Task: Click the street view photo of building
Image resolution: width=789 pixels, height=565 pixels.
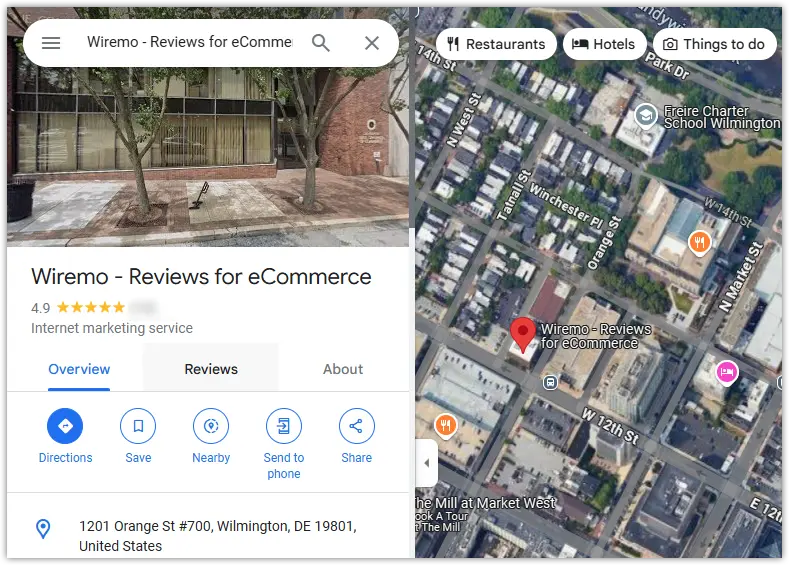Action: click(208, 157)
